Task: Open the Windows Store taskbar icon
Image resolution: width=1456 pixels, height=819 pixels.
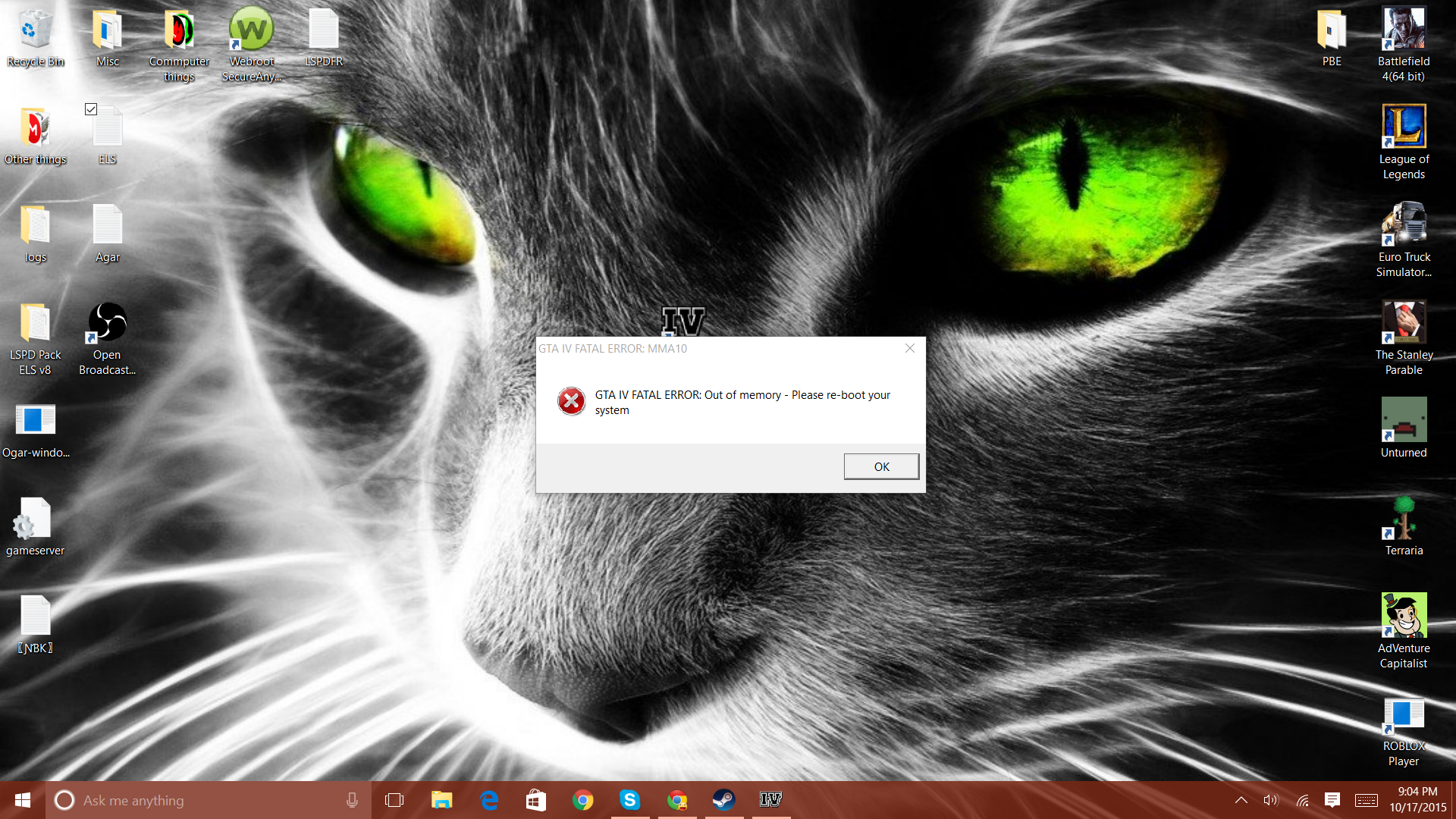Action: 536,800
